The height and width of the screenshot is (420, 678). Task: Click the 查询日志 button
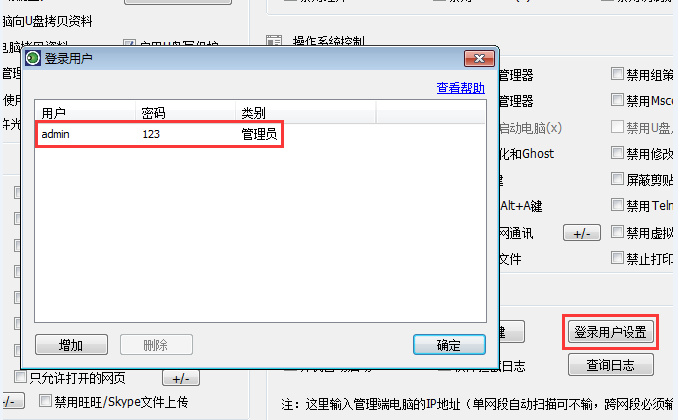coord(610,365)
